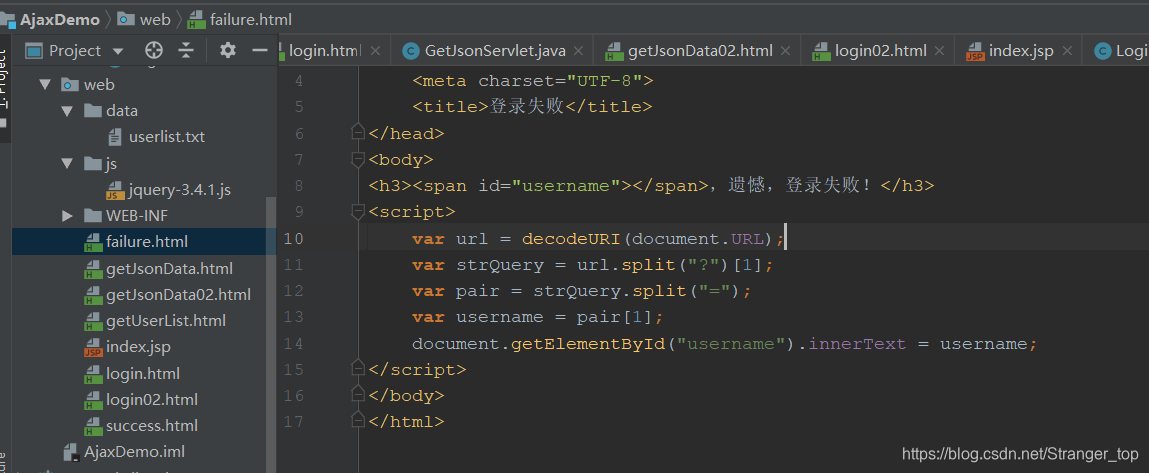Switch to the GetJsonServlet.java tab
Screen dimensions: 1149x473
tap(495, 51)
